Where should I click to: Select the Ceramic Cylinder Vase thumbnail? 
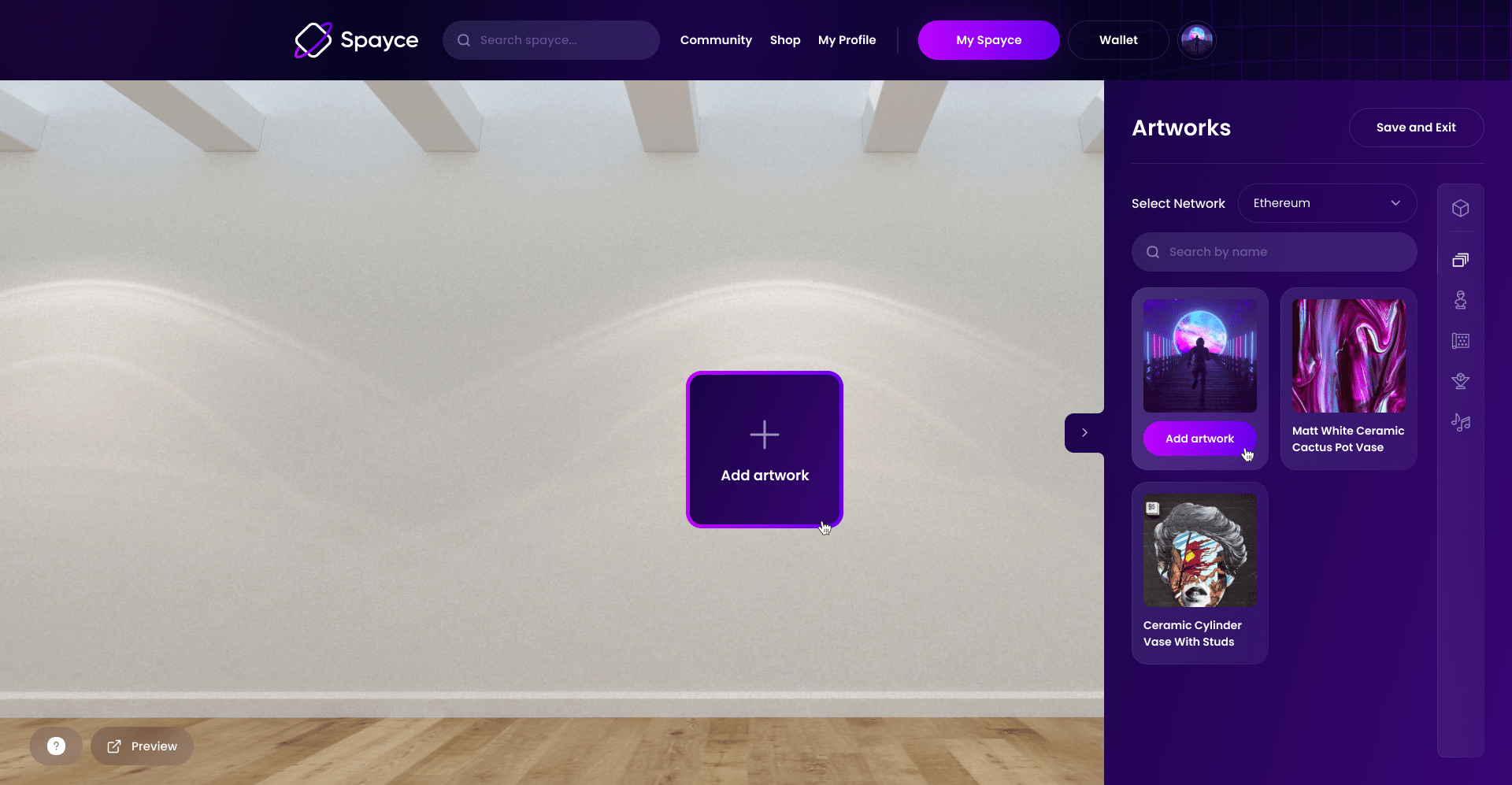click(x=1199, y=550)
